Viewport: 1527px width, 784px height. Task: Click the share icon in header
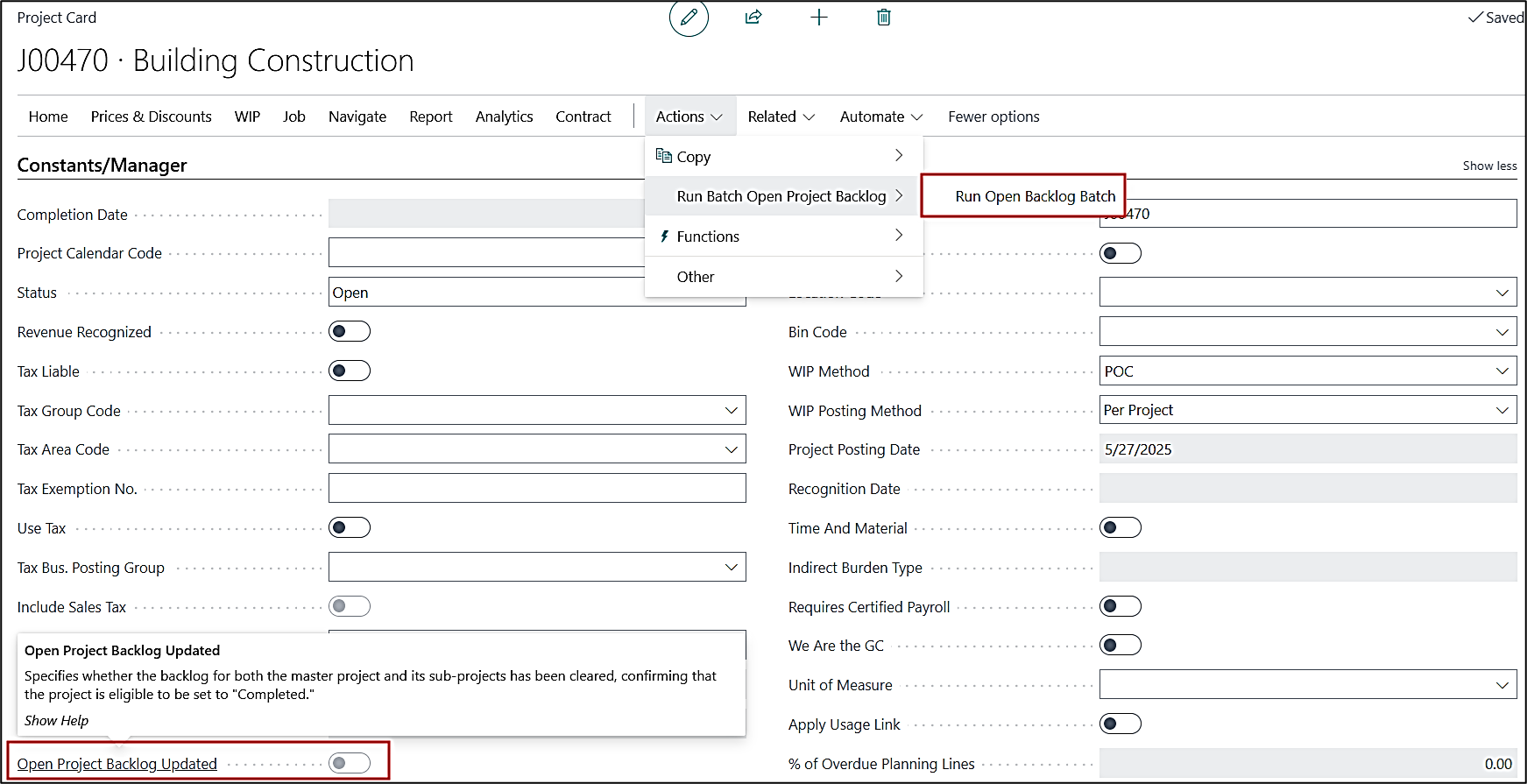[753, 18]
